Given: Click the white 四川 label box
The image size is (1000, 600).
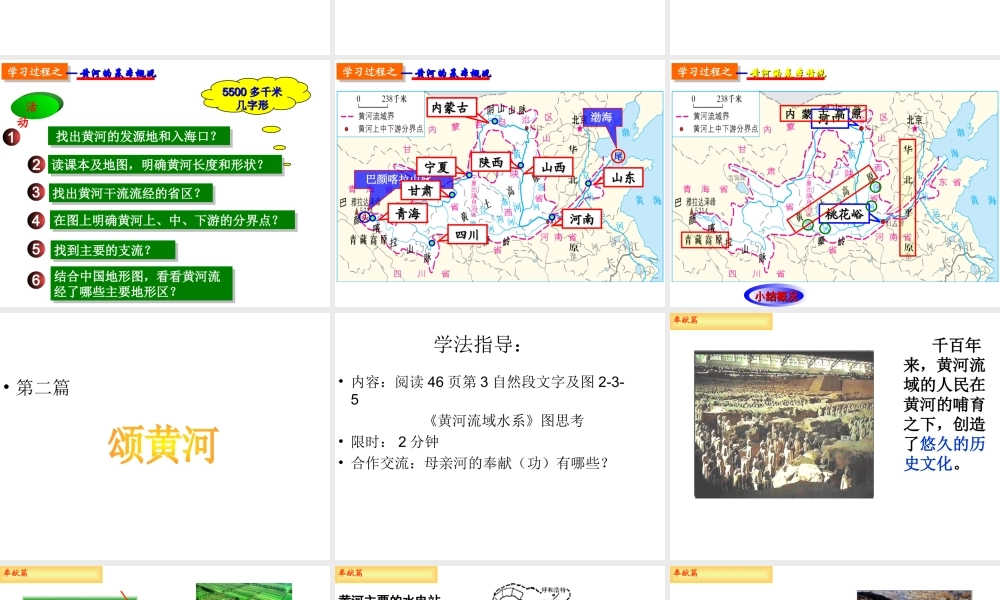Looking at the screenshot, I should point(467,235).
